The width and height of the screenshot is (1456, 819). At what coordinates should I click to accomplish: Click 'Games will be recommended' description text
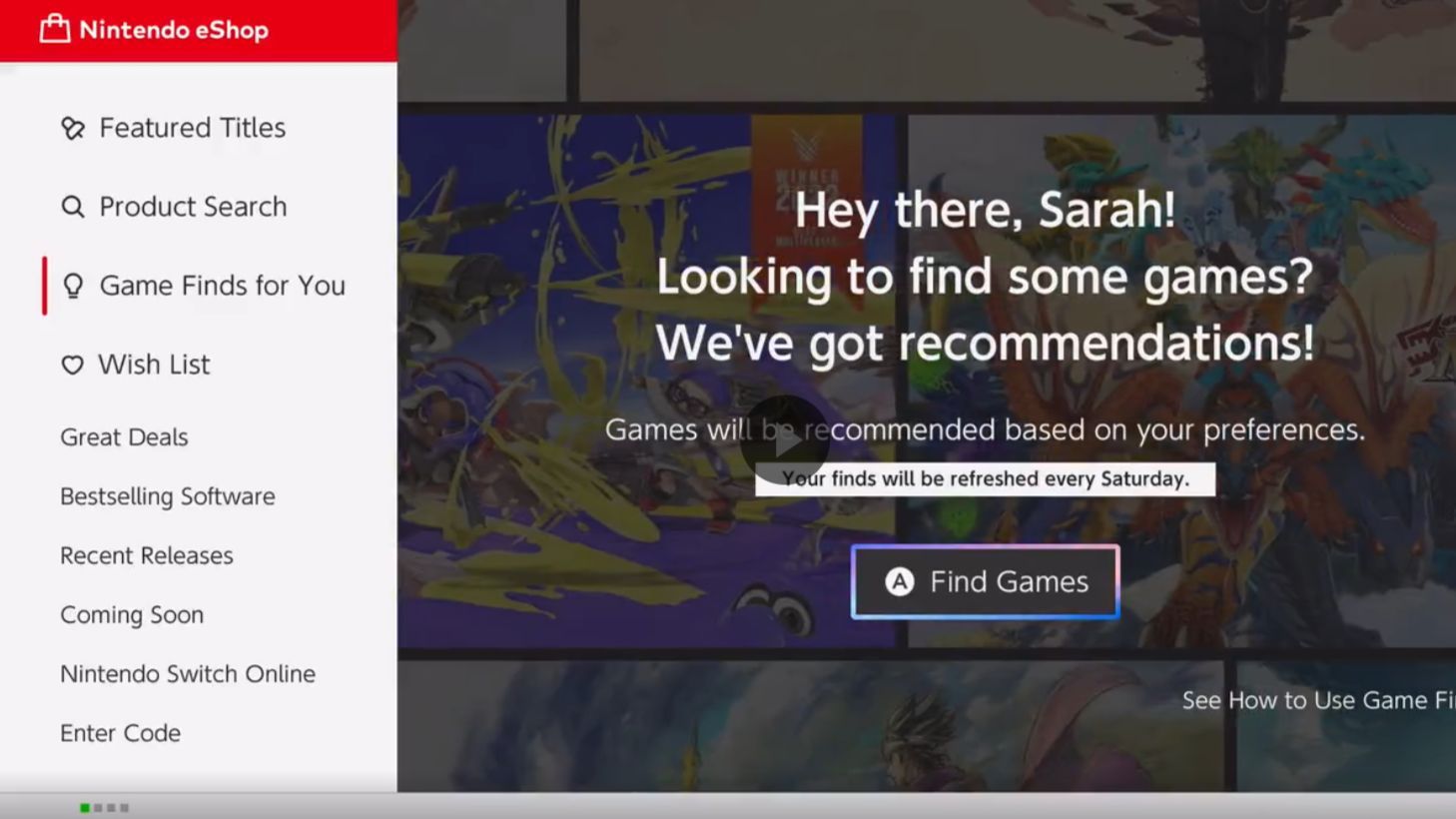(985, 429)
